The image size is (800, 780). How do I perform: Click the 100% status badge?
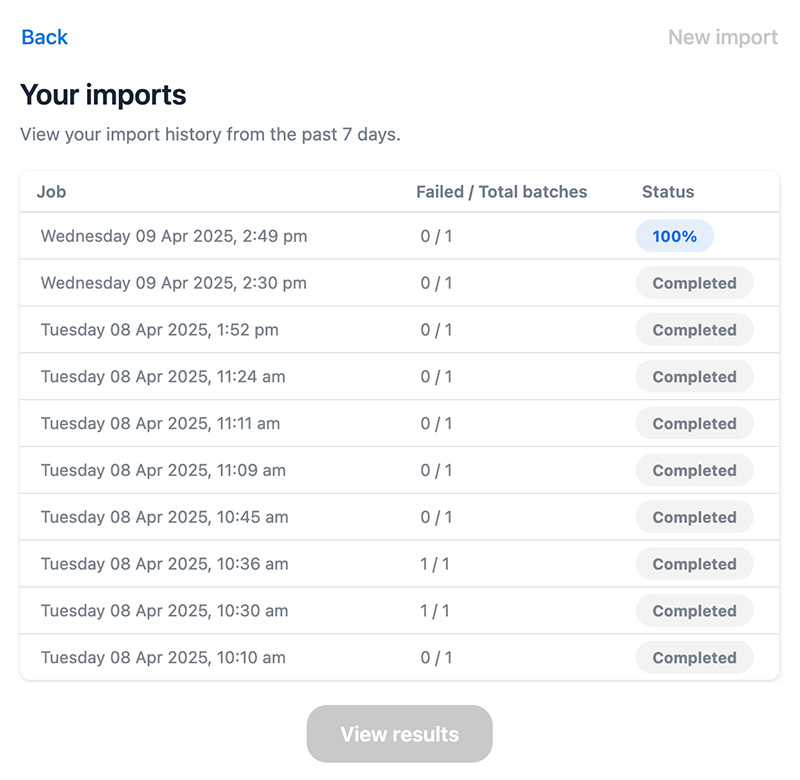[674, 237]
